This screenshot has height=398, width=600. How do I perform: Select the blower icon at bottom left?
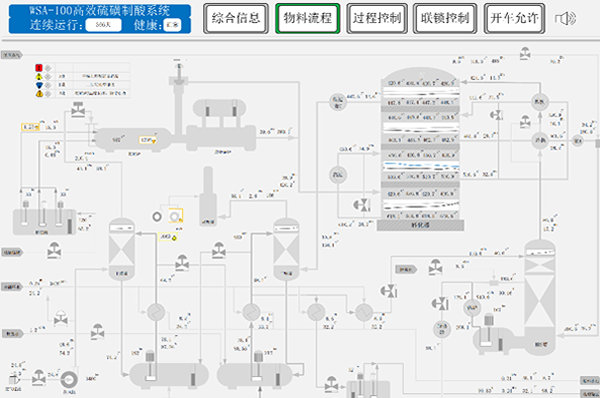69,380
